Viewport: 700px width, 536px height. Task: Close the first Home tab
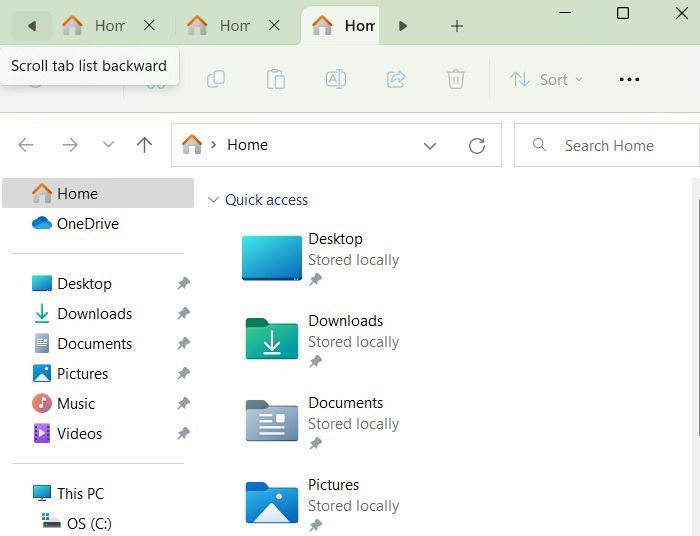[149, 25]
